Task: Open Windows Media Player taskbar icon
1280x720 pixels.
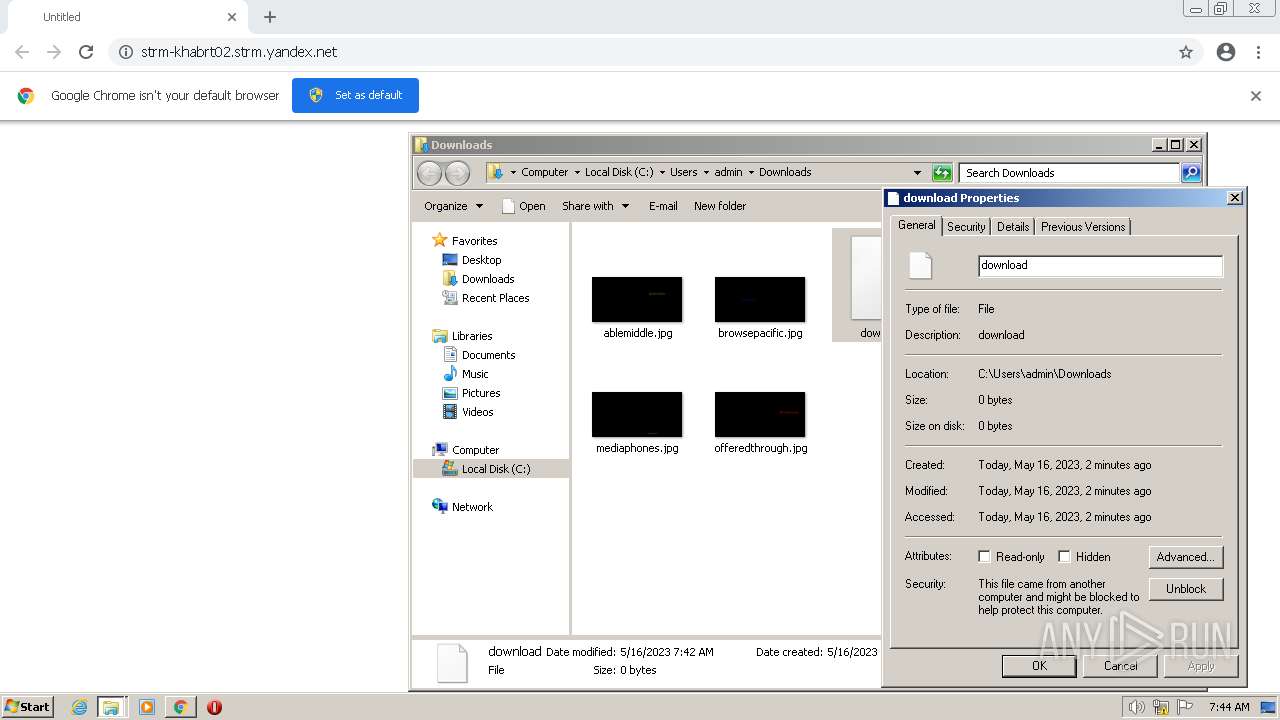Action: (x=147, y=707)
